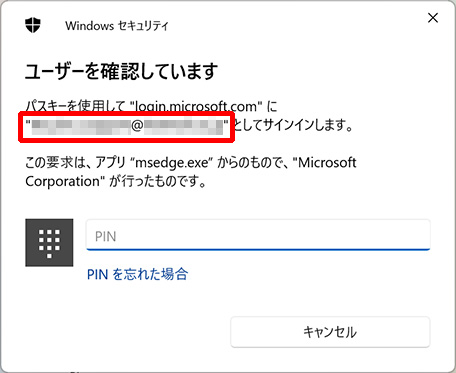456x373 pixels.
Task: Click the Windows セキュリティ title text
Action: point(117,26)
